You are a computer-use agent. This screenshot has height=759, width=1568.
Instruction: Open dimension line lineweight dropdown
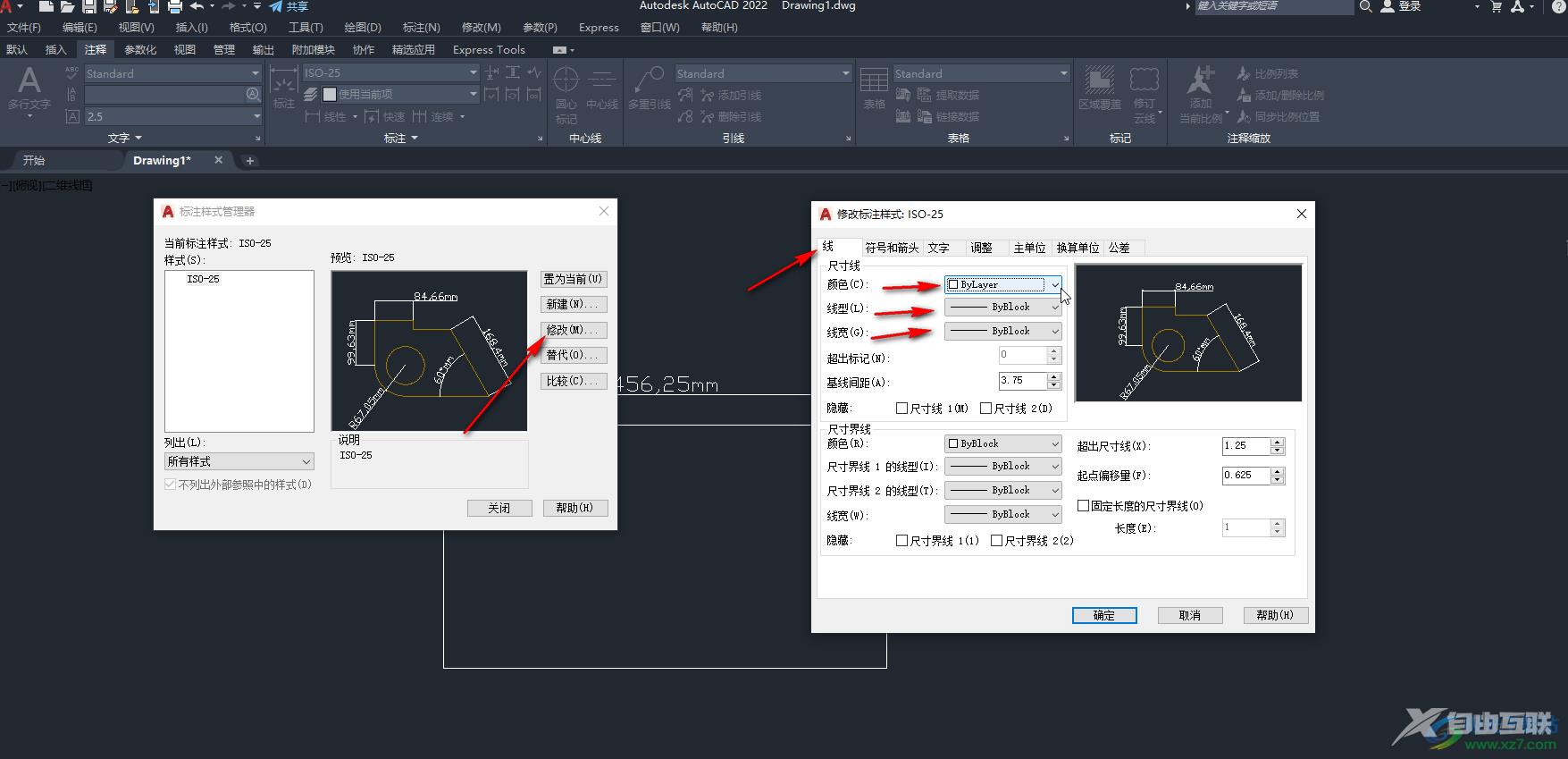(1003, 331)
